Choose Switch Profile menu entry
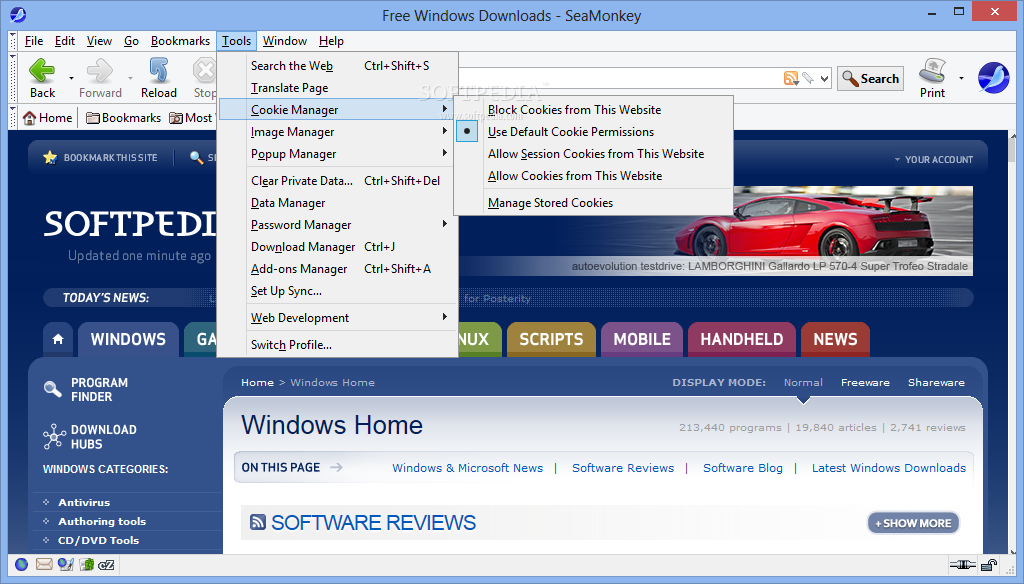This screenshot has height=584, width=1024. click(337, 345)
